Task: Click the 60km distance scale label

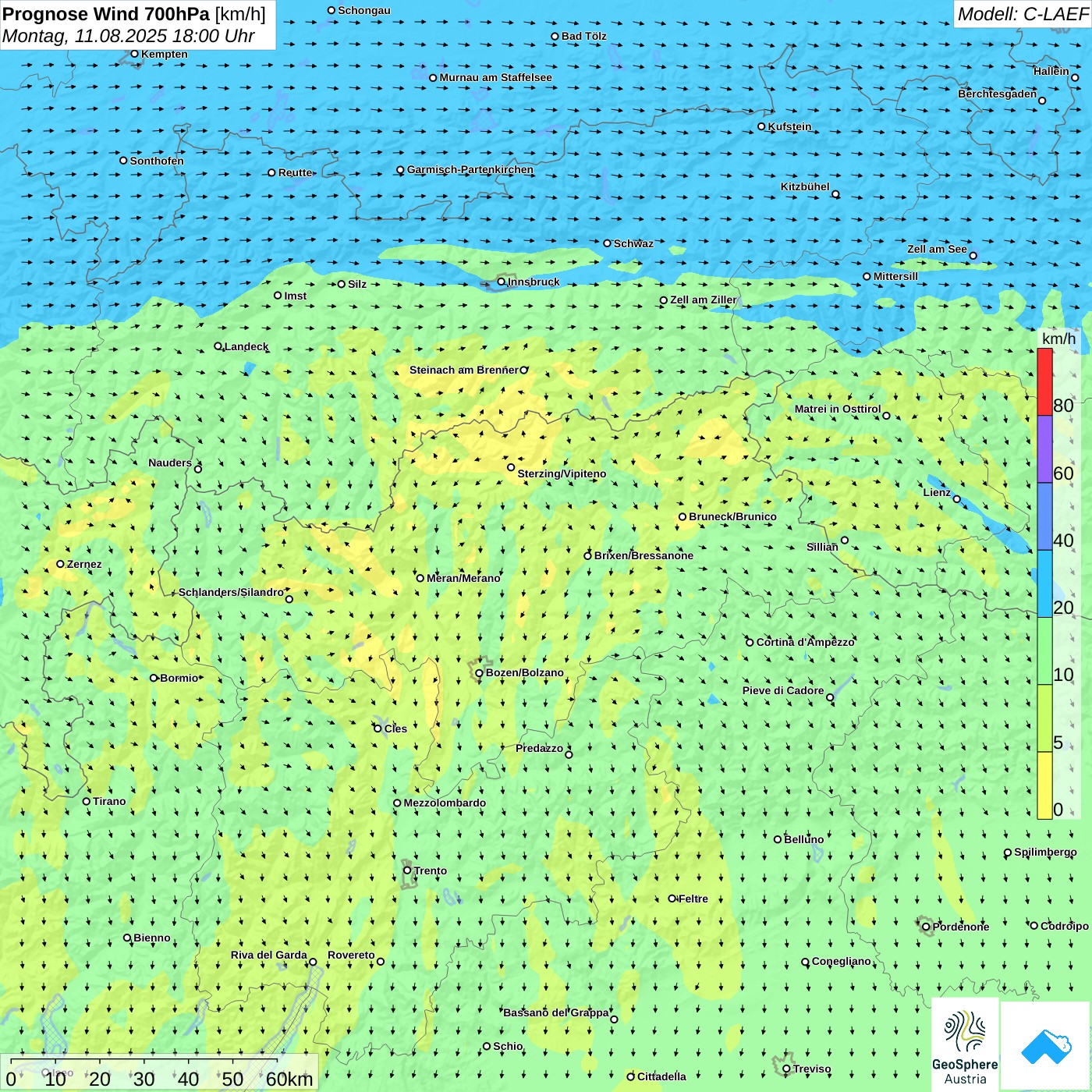Action: [289, 1079]
